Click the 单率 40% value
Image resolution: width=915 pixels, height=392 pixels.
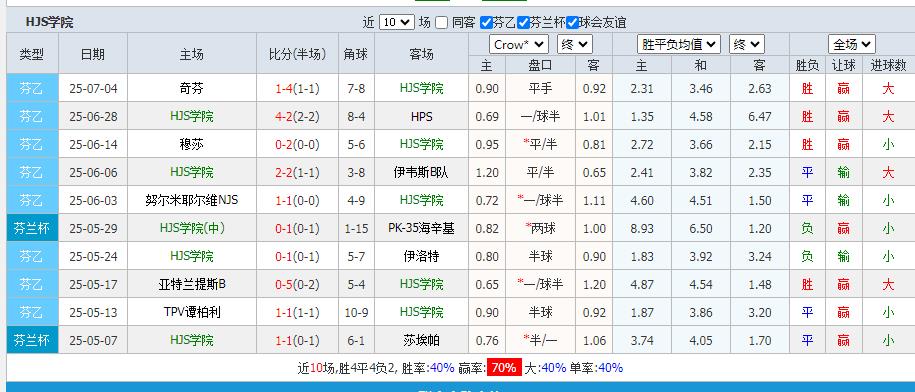click(x=610, y=368)
